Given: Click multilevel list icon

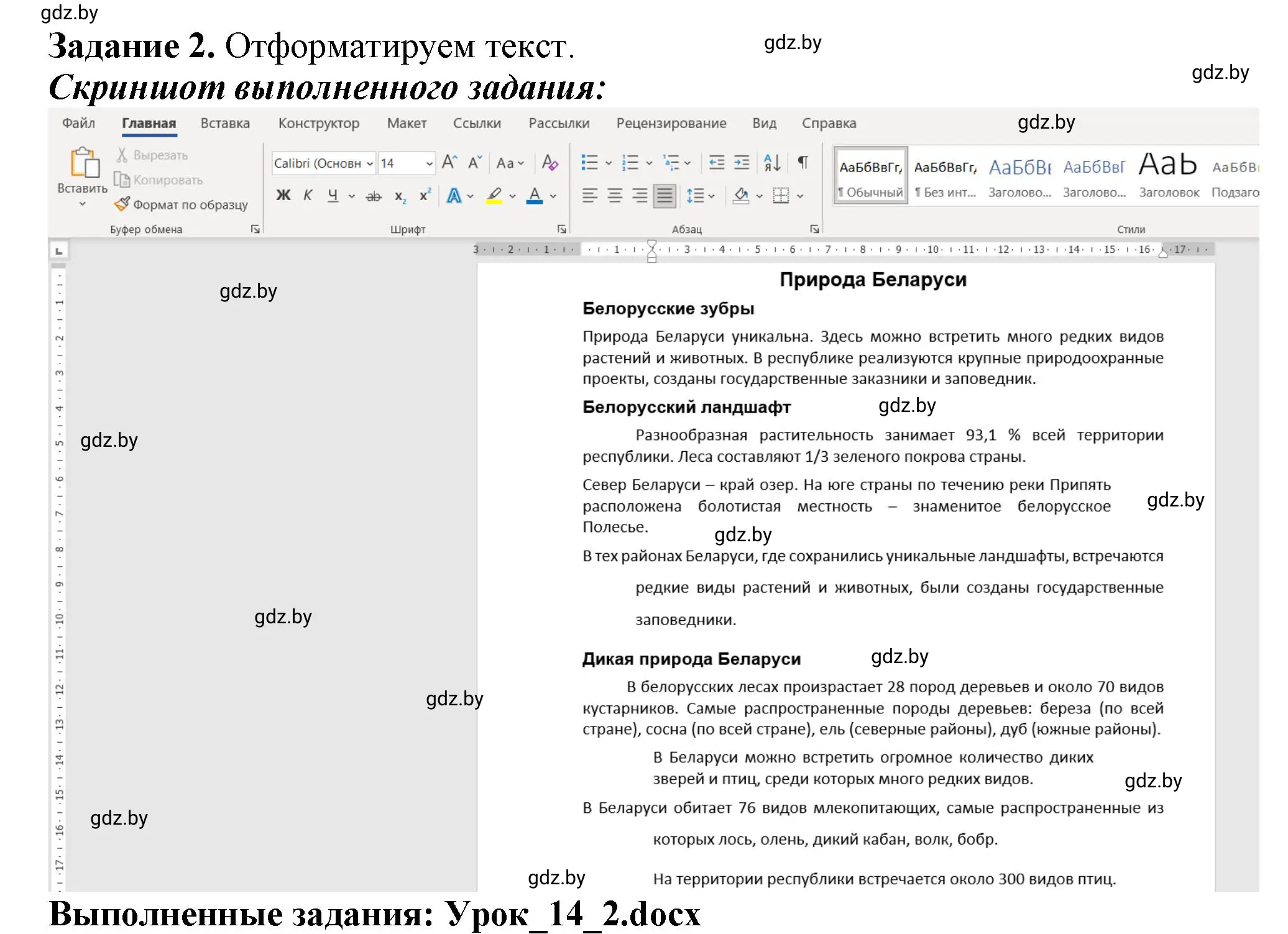Looking at the screenshot, I should point(671,163).
